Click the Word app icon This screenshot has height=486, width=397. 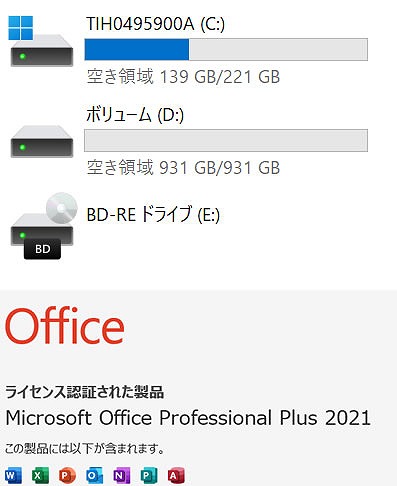(13, 475)
